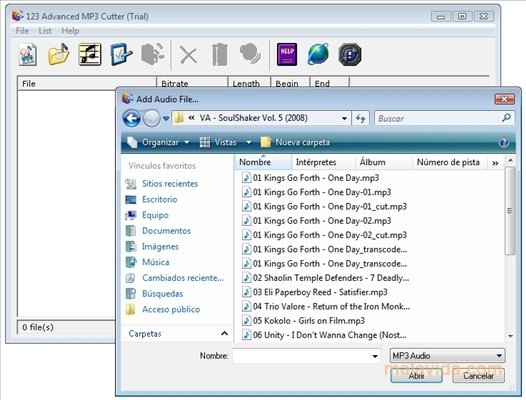This screenshot has height=400, width=526.
Task: Select 03 Eli Paperboy Reed - Satisfier.mp3
Action: 315,292
